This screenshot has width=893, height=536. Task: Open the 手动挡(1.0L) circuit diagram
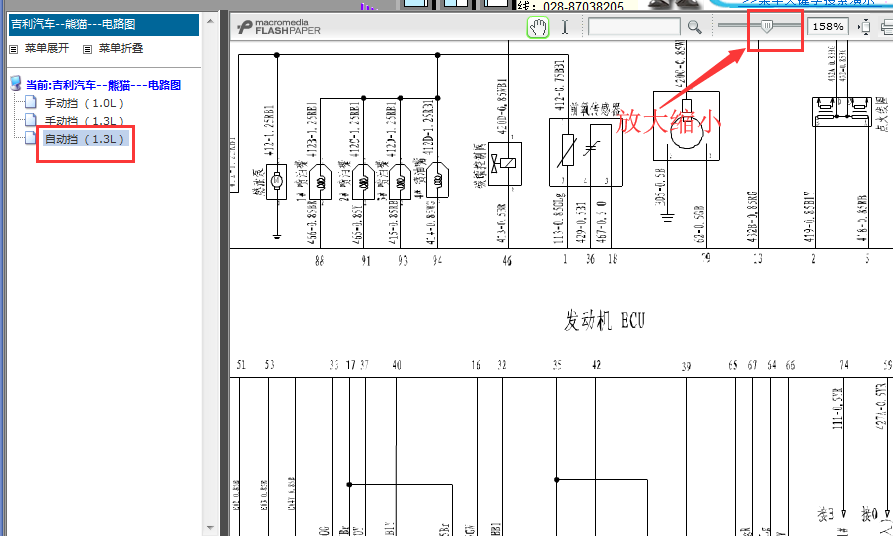(84, 103)
